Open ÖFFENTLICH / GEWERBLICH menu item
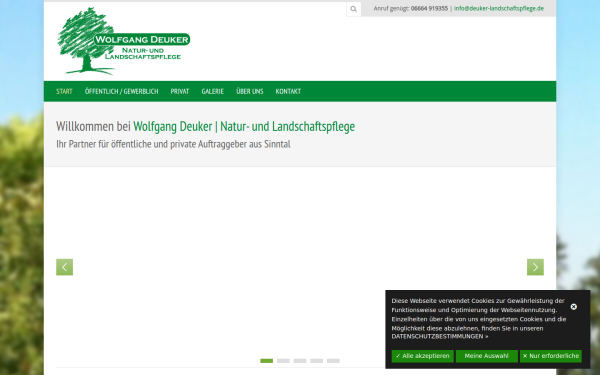Viewport: 600px width, 375px height. point(121,91)
